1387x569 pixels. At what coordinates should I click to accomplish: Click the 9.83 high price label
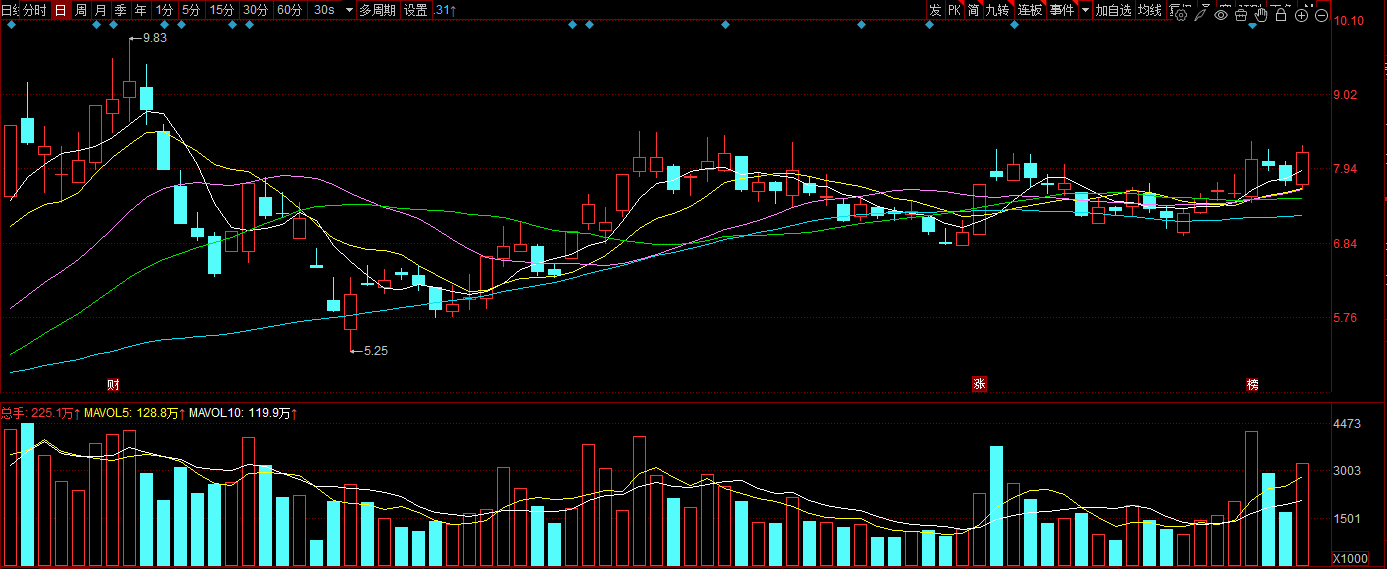pyautogui.click(x=154, y=38)
